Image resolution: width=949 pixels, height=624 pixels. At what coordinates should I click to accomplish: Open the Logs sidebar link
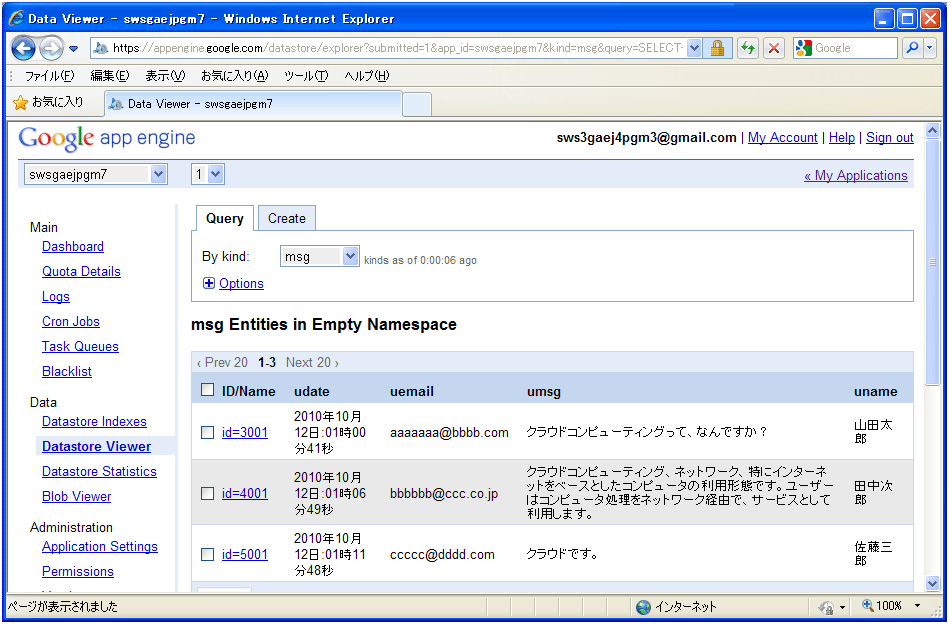pos(56,297)
